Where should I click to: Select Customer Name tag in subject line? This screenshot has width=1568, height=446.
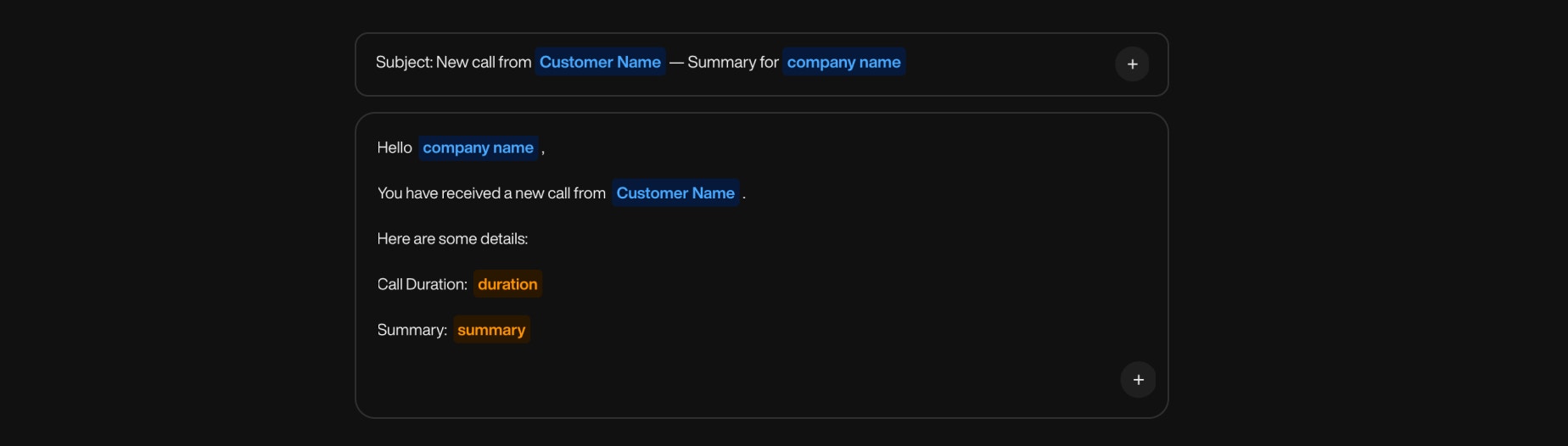point(600,62)
